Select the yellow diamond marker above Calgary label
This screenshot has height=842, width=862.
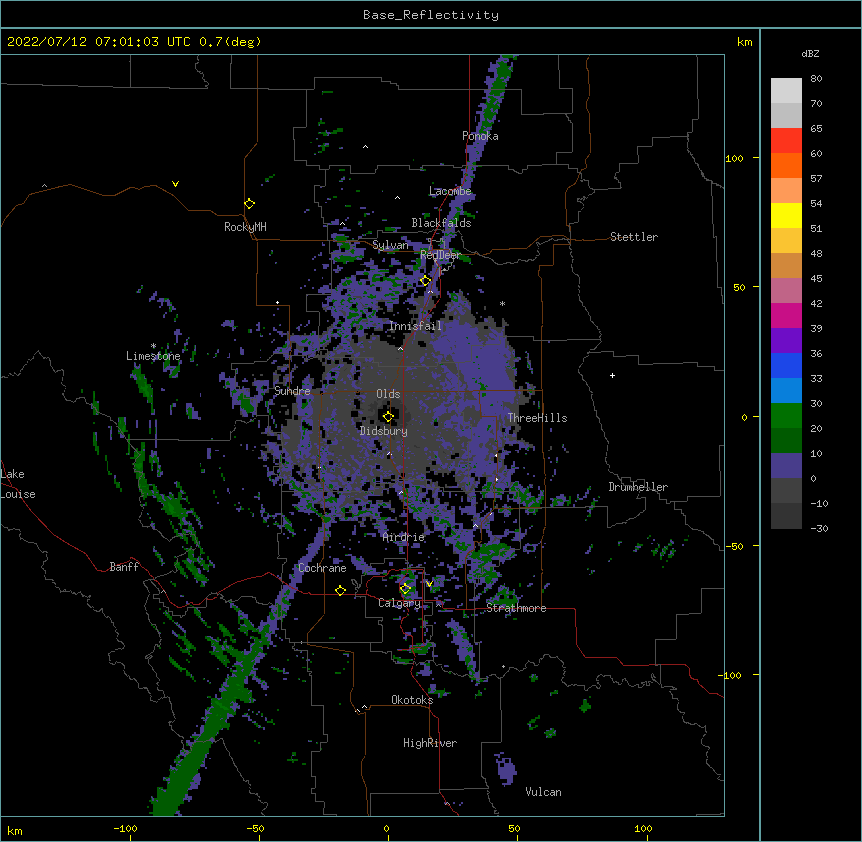[405, 589]
